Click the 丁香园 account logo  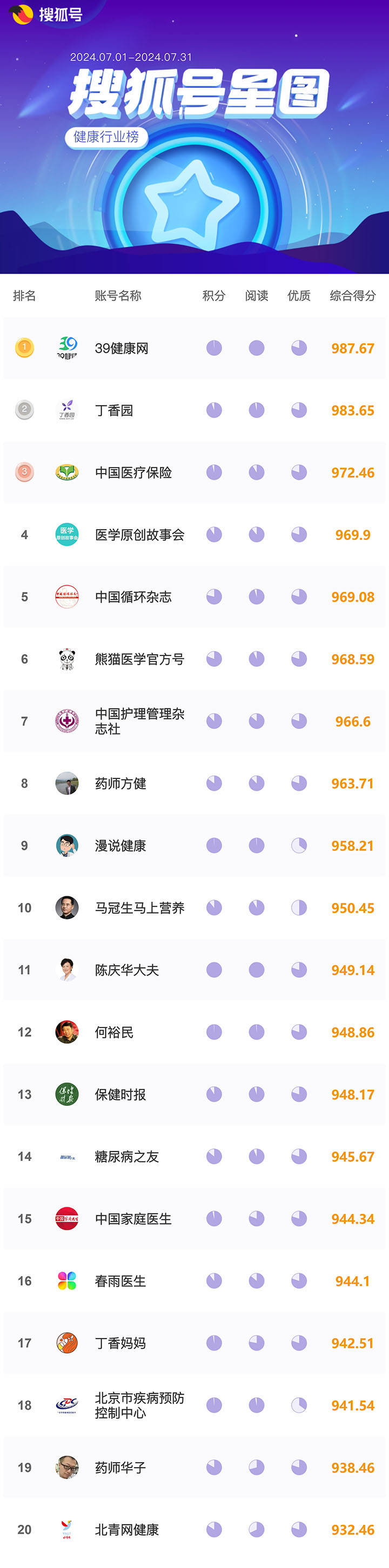point(67,410)
